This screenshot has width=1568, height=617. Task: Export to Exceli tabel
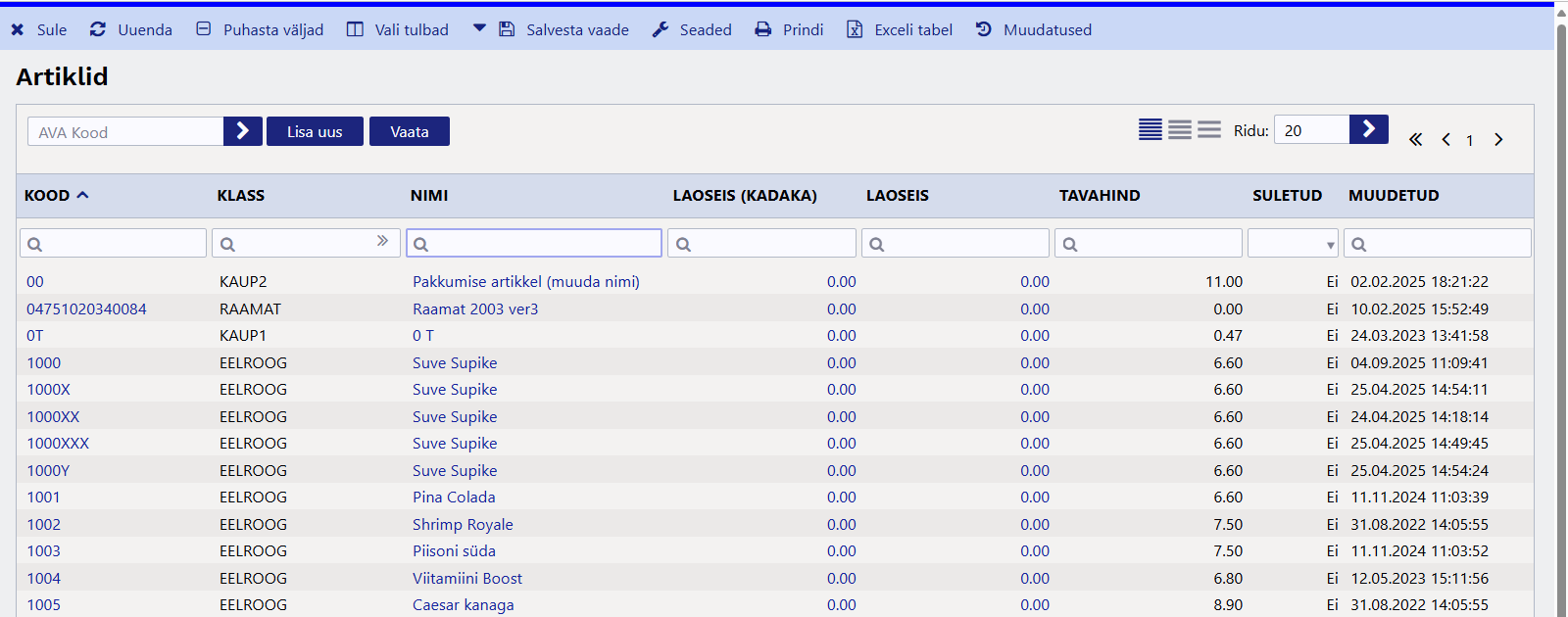click(x=855, y=30)
